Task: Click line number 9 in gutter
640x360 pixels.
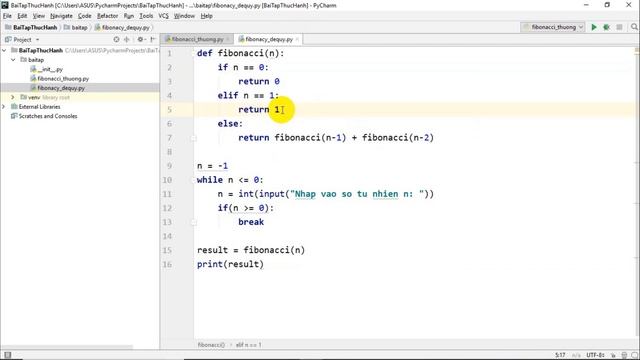Action: pyautogui.click(x=170, y=166)
